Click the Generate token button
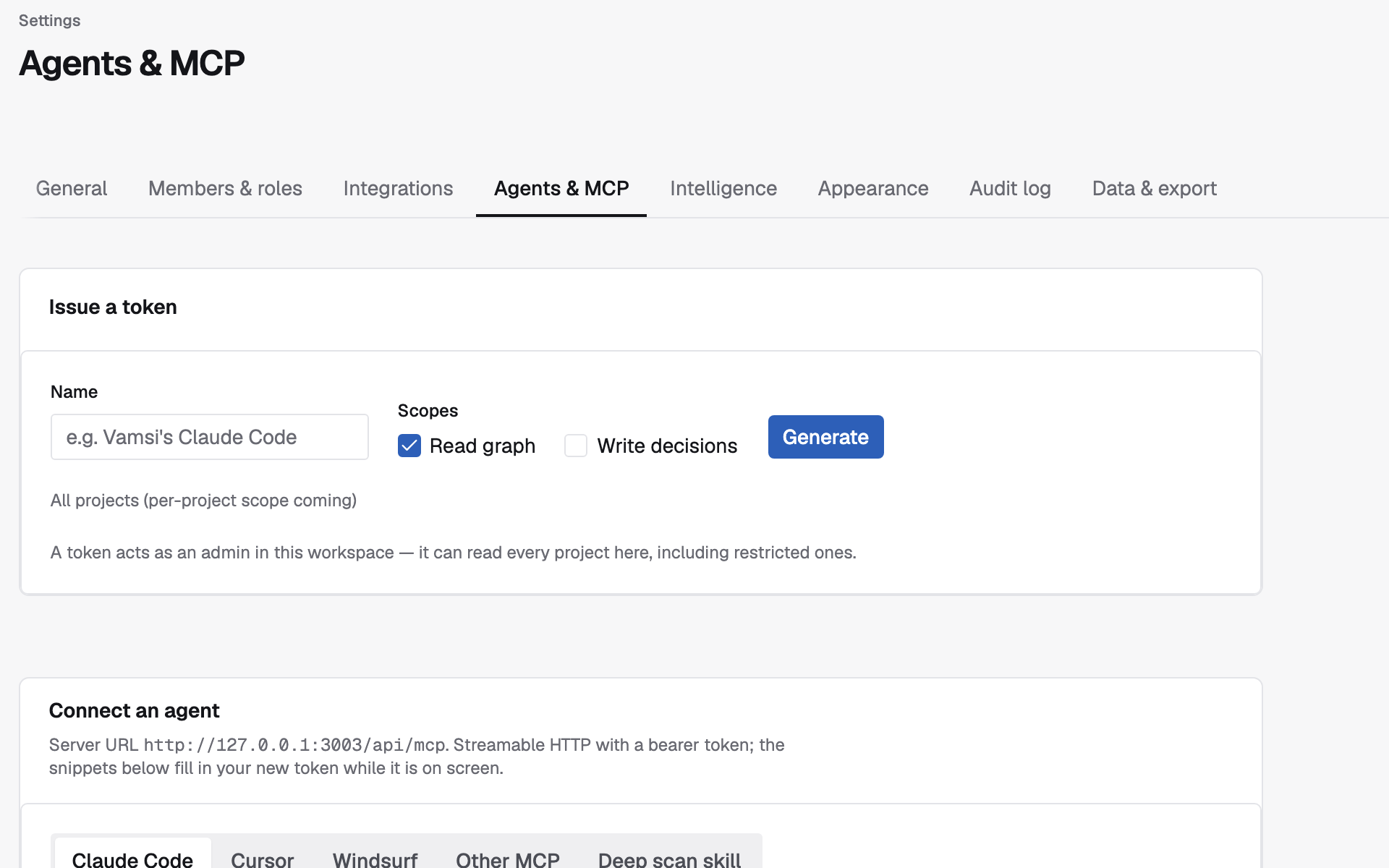The image size is (1389, 868). [825, 437]
